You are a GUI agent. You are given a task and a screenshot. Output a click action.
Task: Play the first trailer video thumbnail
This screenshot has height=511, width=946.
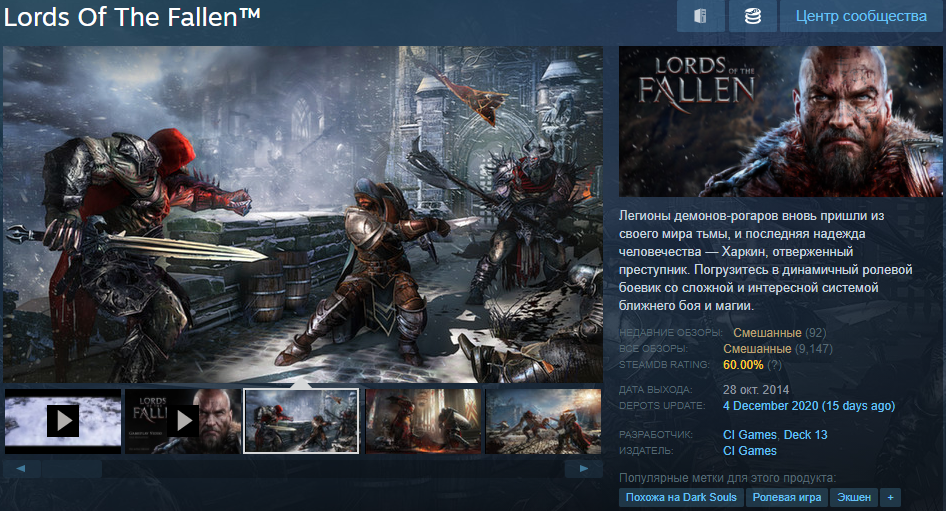(63, 421)
